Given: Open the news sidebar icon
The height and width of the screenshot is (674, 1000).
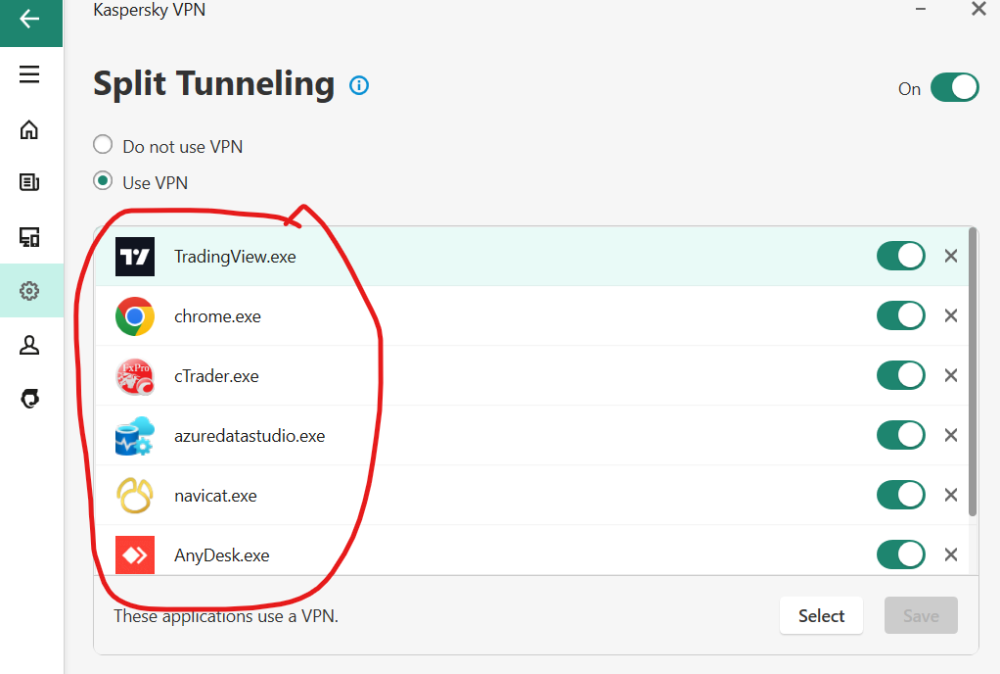Looking at the screenshot, I should pos(30,182).
